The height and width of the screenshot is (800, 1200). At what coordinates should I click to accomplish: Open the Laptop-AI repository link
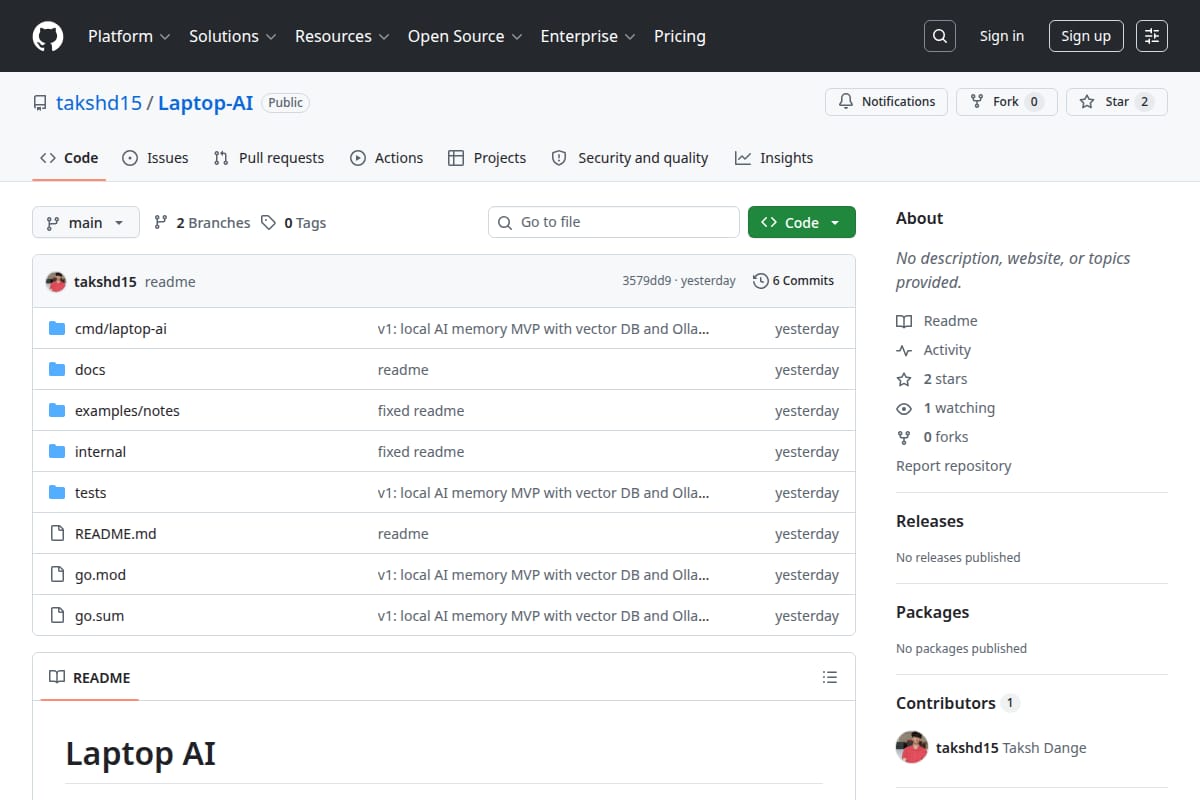pos(206,103)
